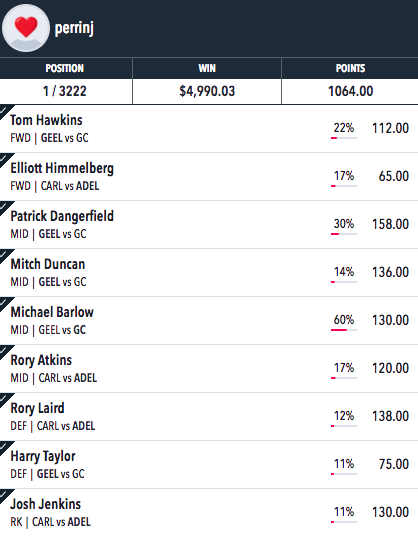Click the checkmark corner icon on Rory Laird
Image resolution: width=418 pixels, height=536 pixels.
[5, 399]
